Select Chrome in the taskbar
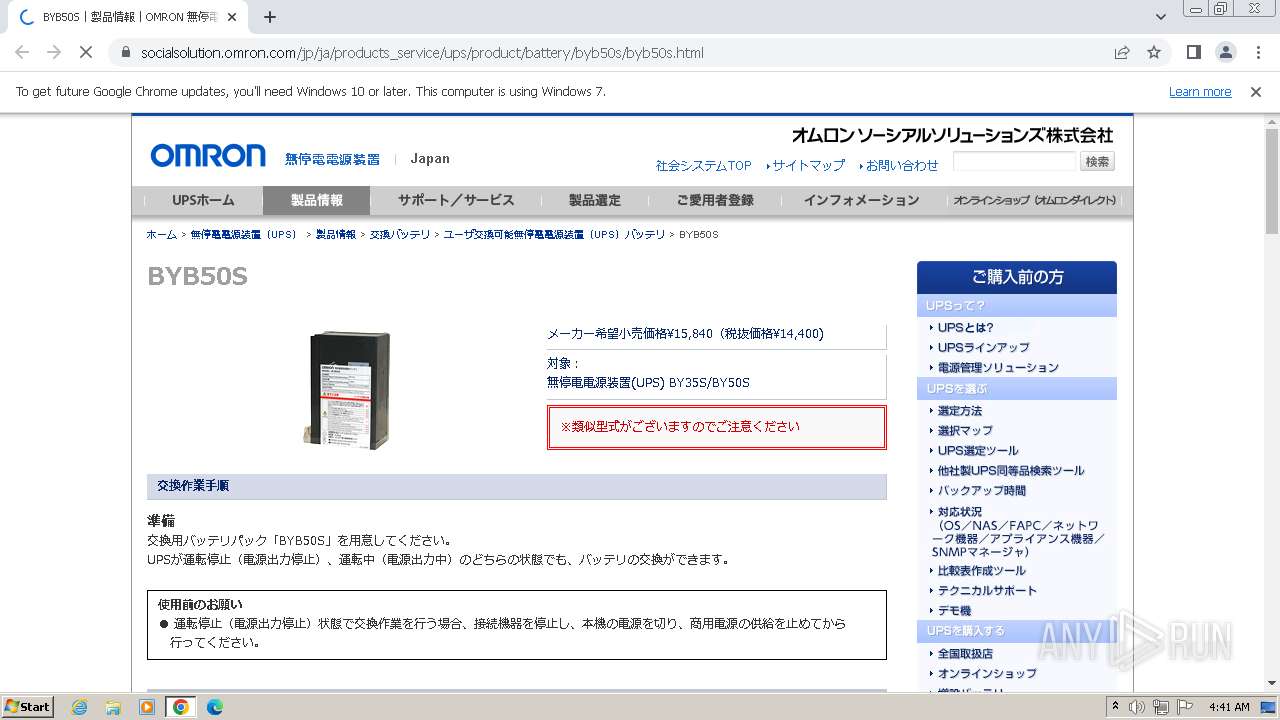 [180, 707]
